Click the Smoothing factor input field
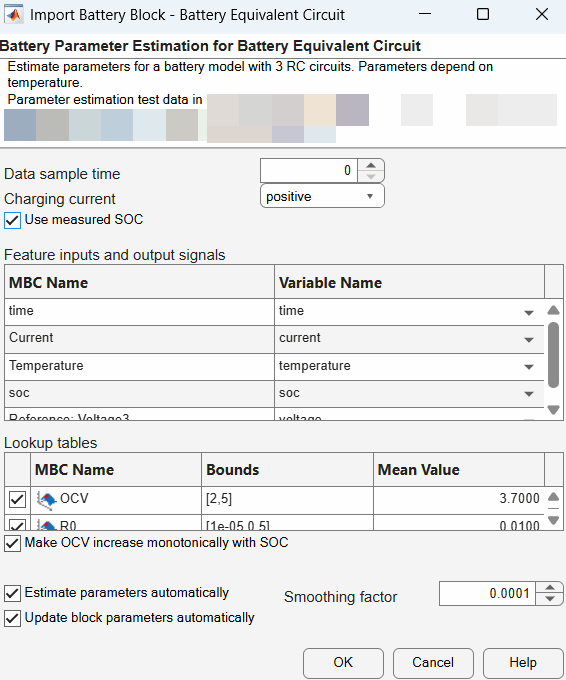Image resolution: width=566 pixels, height=680 pixels. 487,593
